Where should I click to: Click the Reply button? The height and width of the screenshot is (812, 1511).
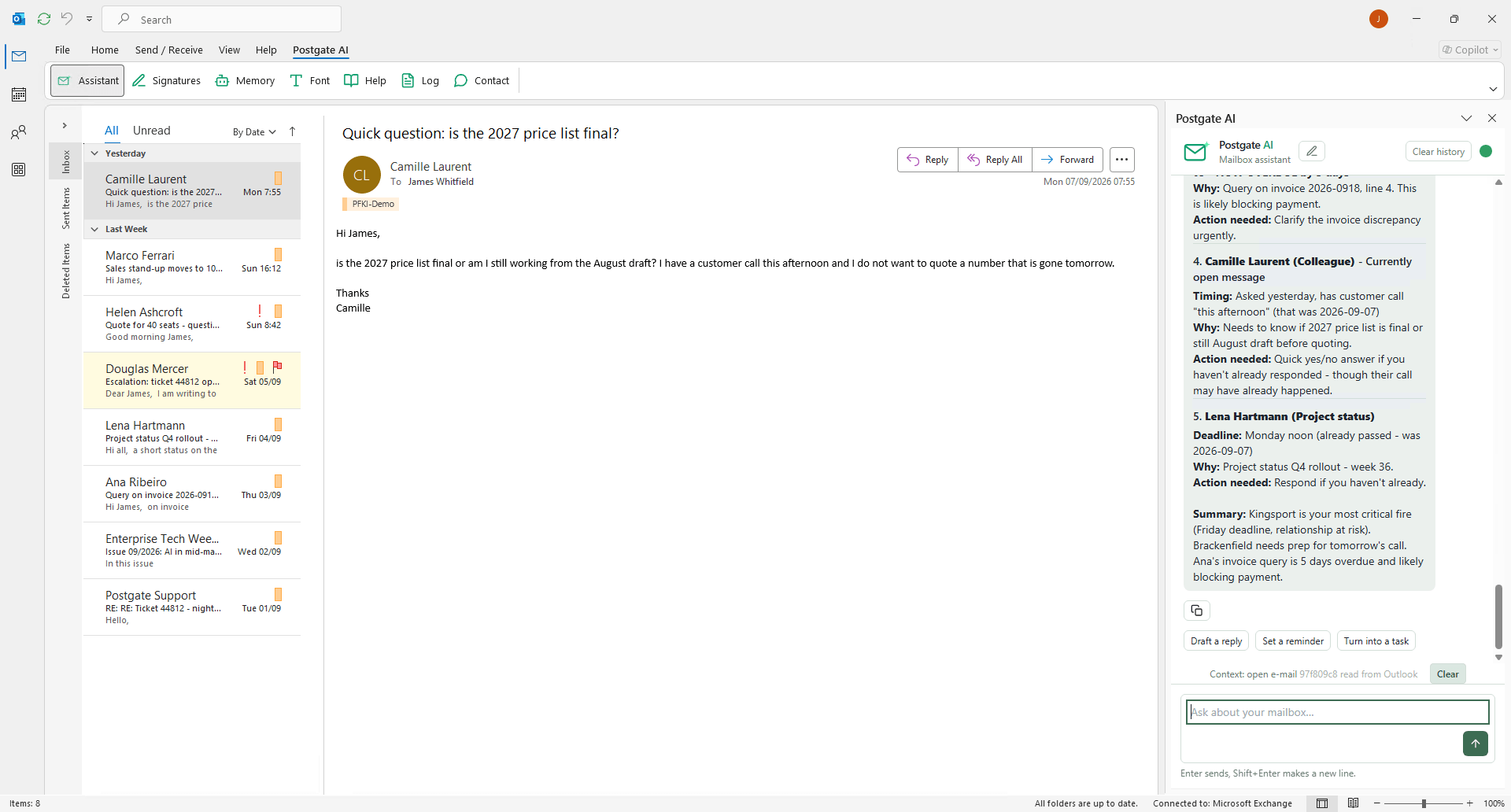928,160
